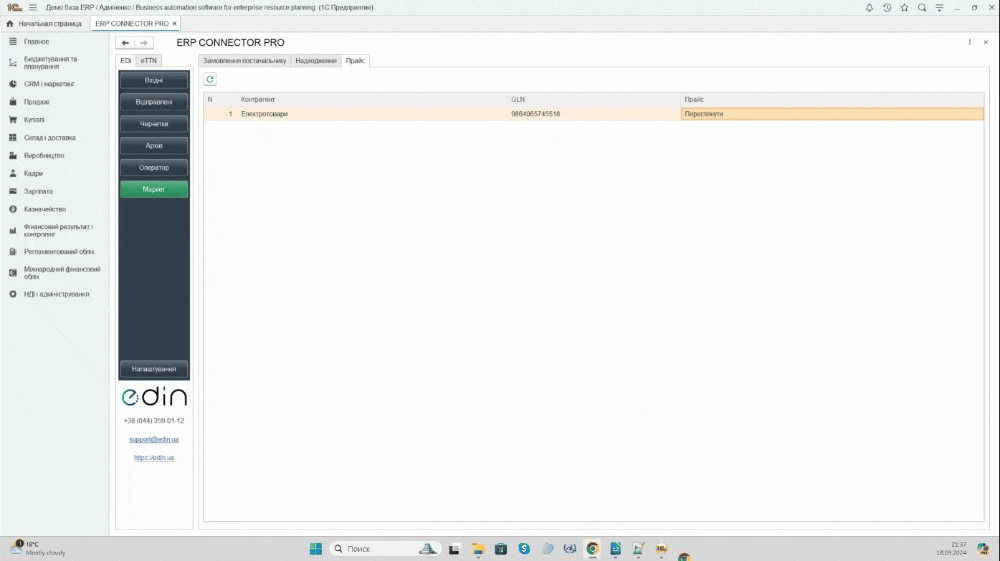1000x561 pixels.
Task: Click Переглянути cell in Прайс column
Action: pyautogui.click(x=705, y=114)
